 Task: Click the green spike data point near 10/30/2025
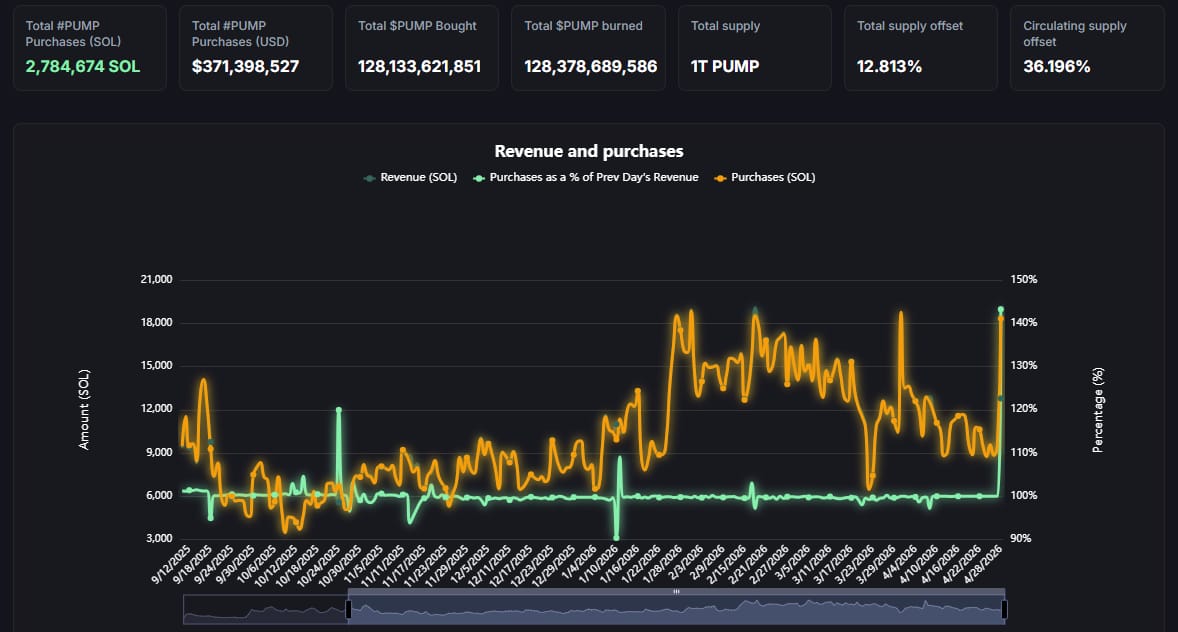click(339, 410)
